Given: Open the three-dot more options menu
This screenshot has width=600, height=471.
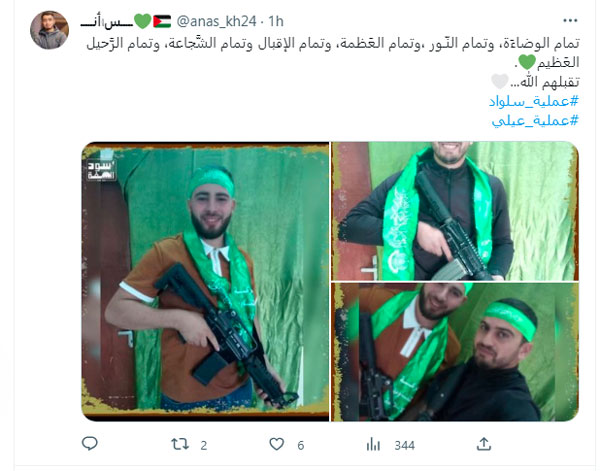Looking at the screenshot, I should (570, 21).
